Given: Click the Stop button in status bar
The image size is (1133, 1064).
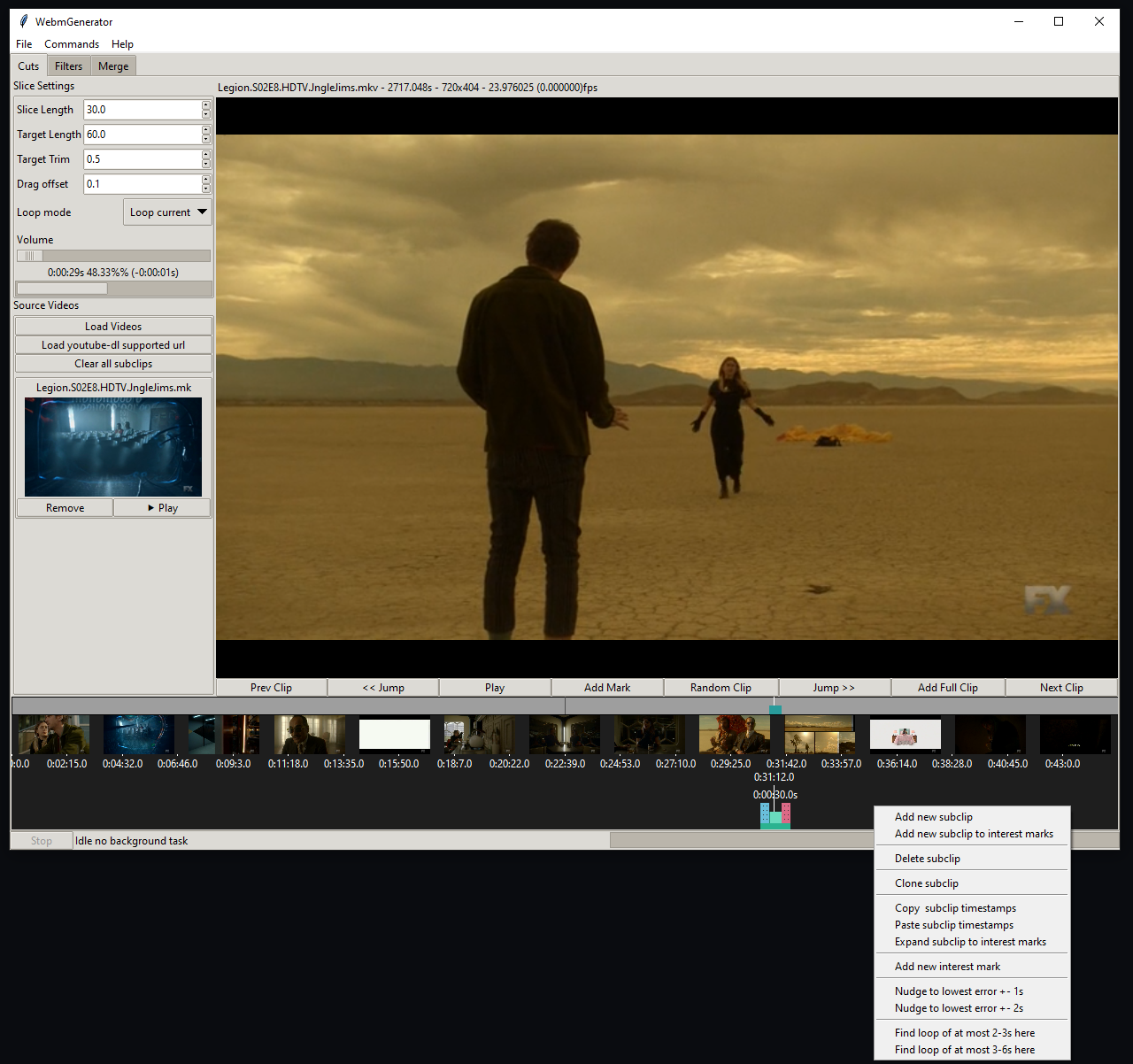Looking at the screenshot, I should coord(42,841).
